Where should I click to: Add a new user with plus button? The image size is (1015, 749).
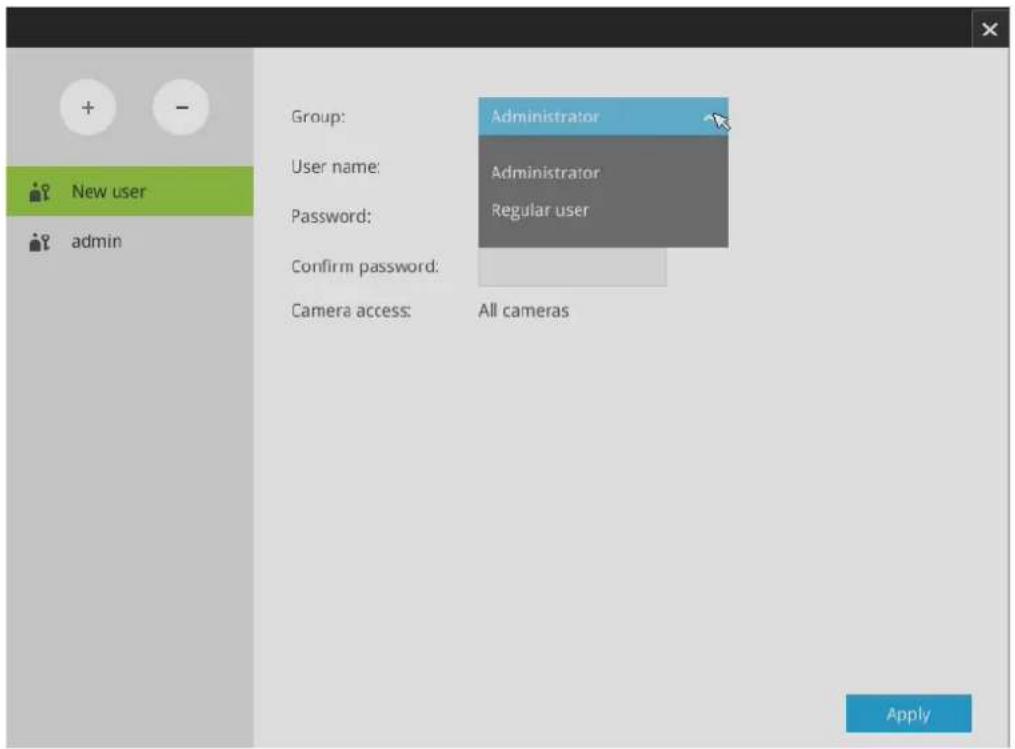click(x=88, y=107)
